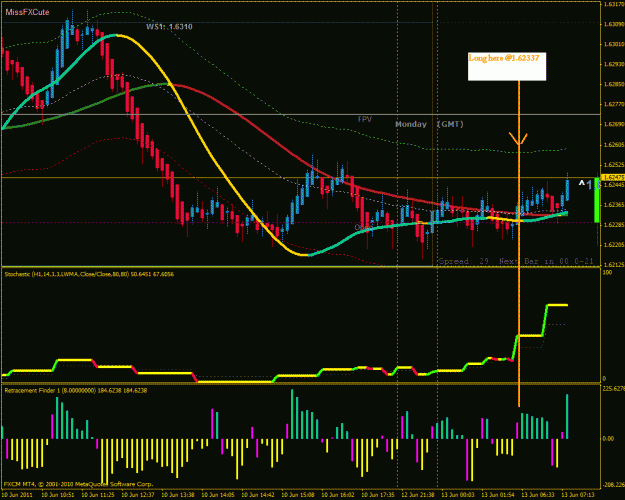Click price axis label 1.62365
The width and height of the screenshot is (625, 500).
pos(613,205)
